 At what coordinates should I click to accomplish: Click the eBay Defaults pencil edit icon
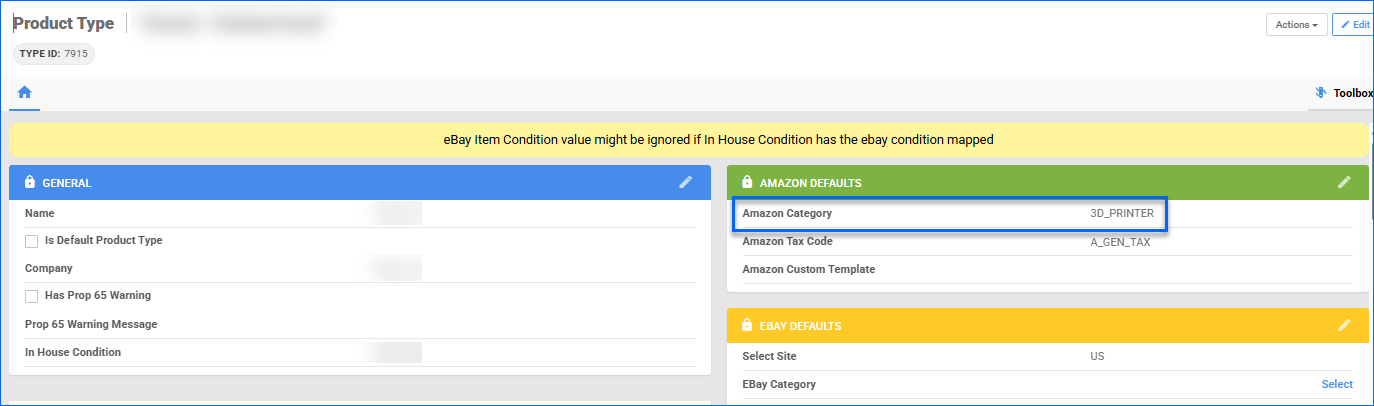[1344, 325]
